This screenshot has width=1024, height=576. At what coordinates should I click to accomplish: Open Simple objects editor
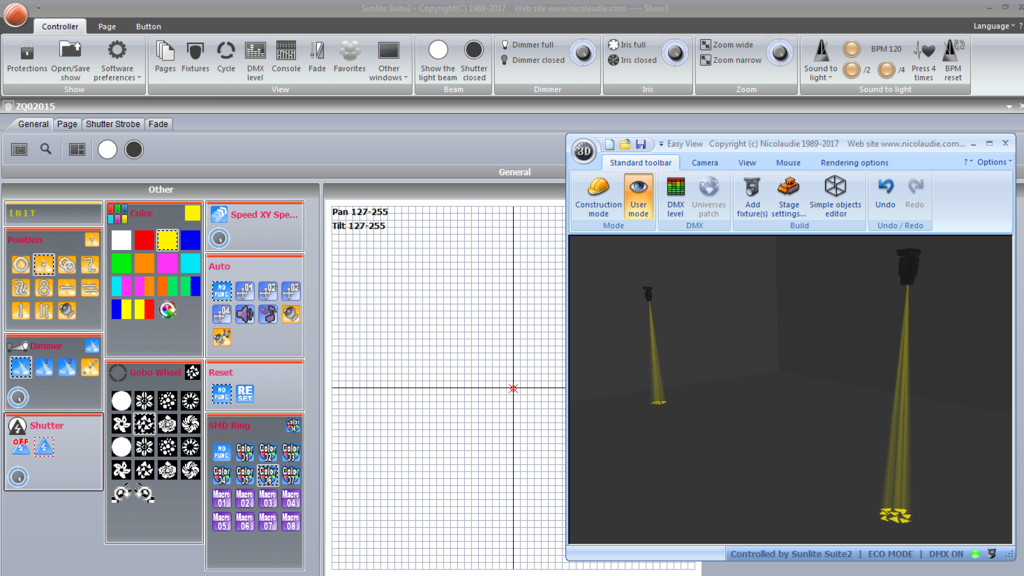(x=835, y=197)
